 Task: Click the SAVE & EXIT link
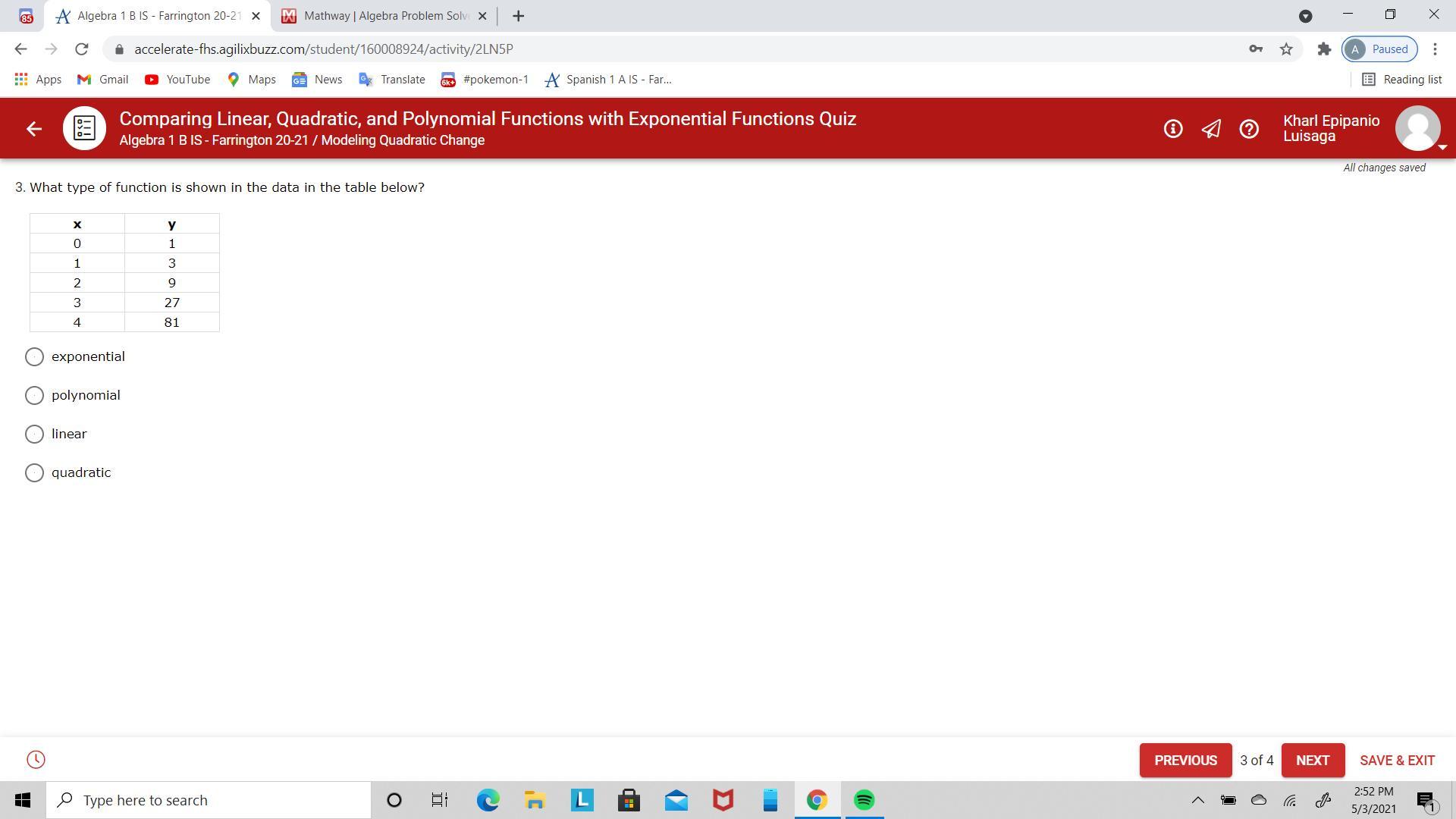click(1397, 760)
